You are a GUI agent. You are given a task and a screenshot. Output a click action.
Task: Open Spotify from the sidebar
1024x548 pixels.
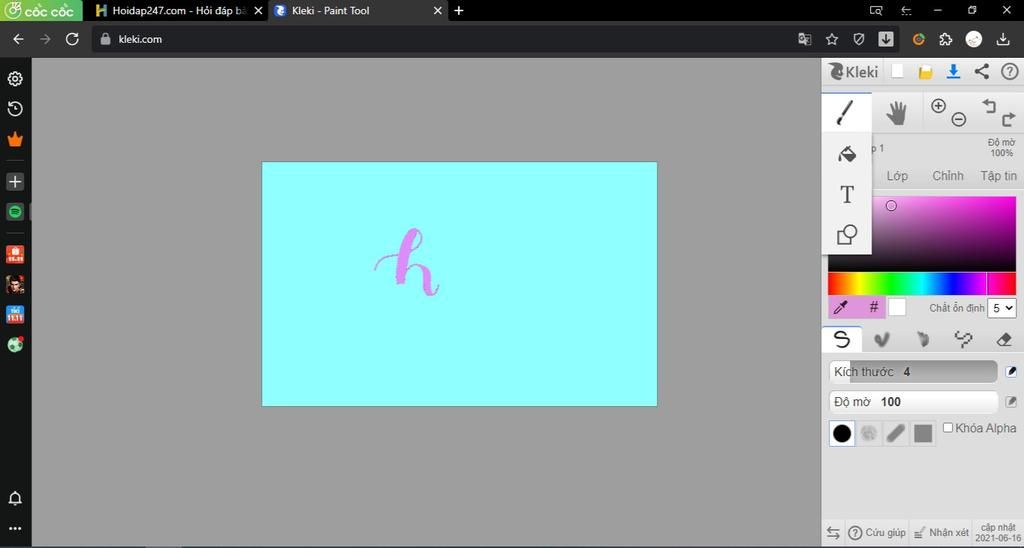(x=15, y=212)
